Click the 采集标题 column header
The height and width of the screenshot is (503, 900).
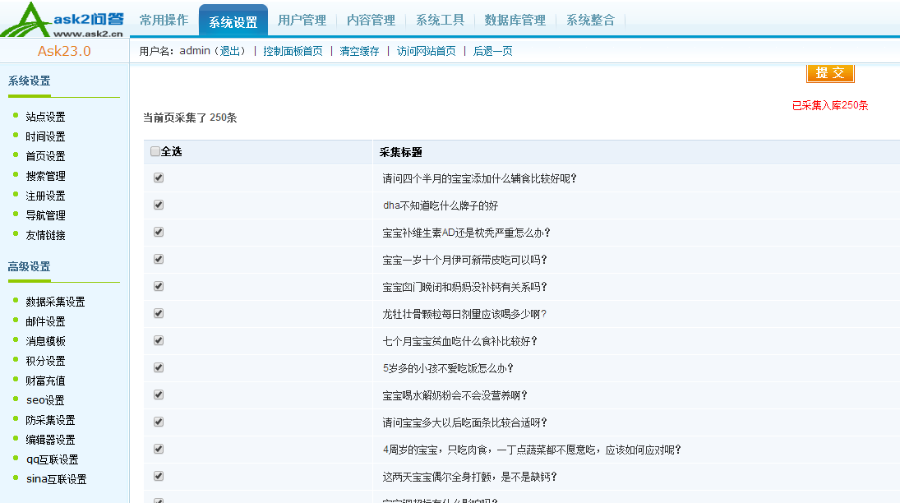(x=401, y=152)
